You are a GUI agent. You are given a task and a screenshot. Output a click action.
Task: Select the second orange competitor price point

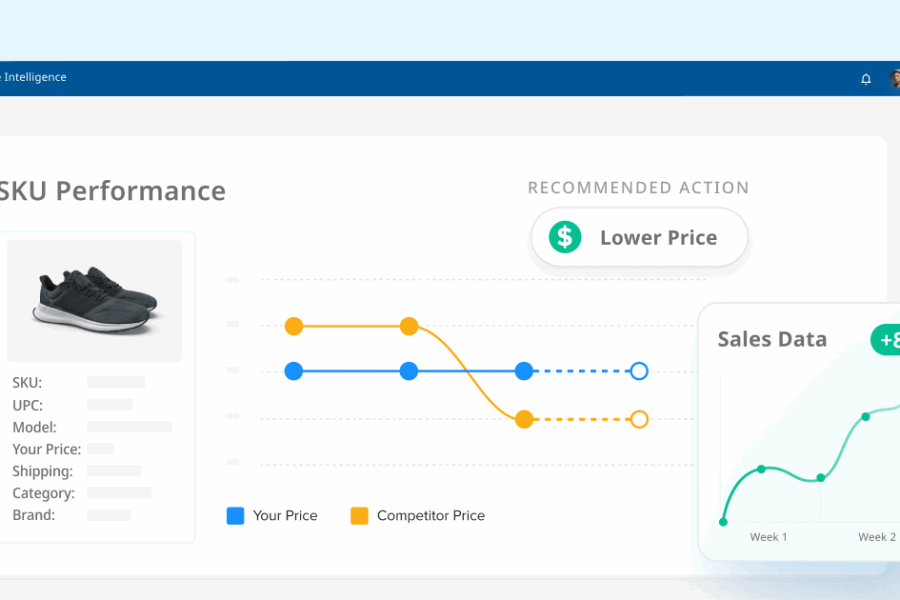tap(409, 326)
